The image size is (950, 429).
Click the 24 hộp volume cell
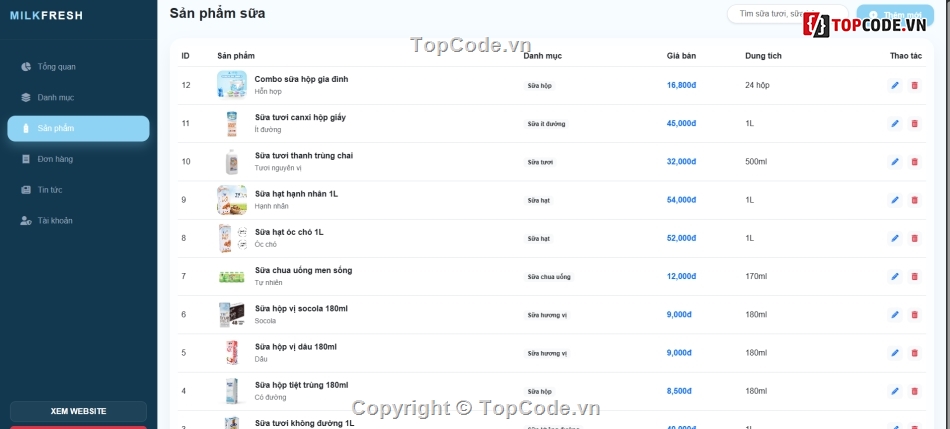coord(757,85)
